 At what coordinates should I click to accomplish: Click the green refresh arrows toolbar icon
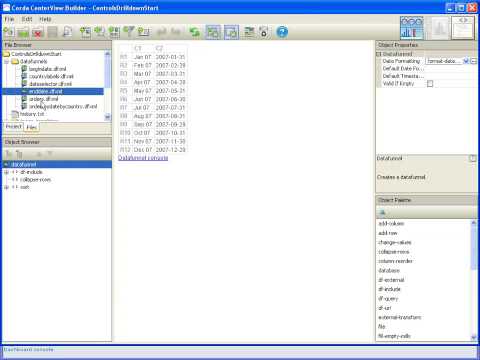194,32
